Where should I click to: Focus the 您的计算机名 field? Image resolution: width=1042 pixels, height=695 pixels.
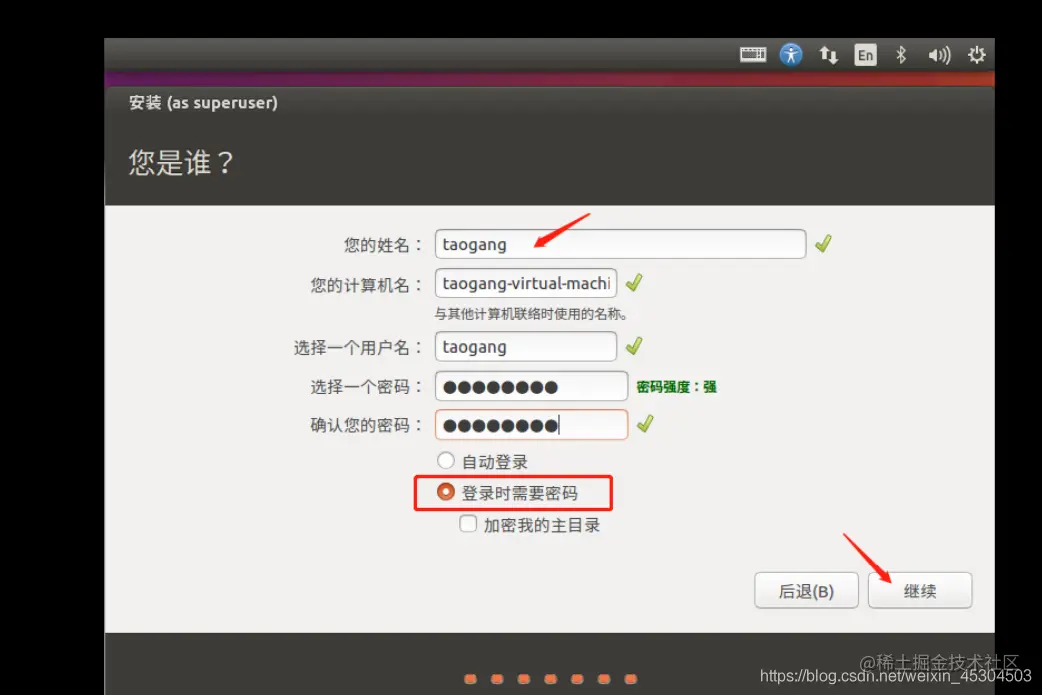point(526,283)
